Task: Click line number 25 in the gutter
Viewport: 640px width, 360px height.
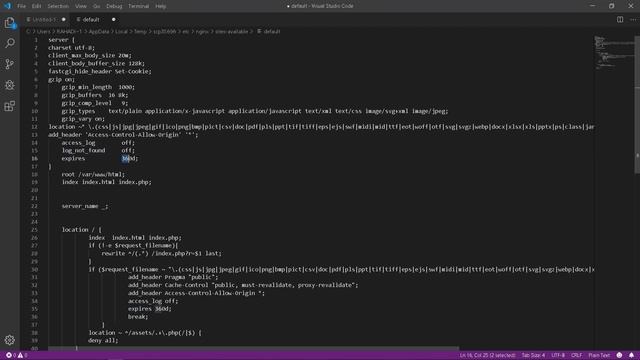Action: pyautogui.click(x=34, y=230)
